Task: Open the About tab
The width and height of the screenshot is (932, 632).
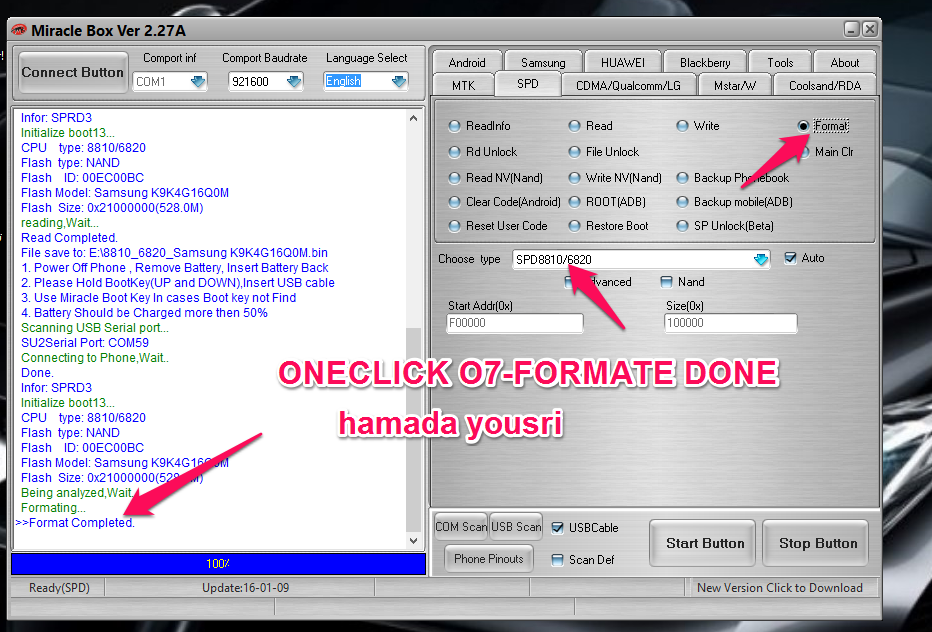Action: (845, 62)
